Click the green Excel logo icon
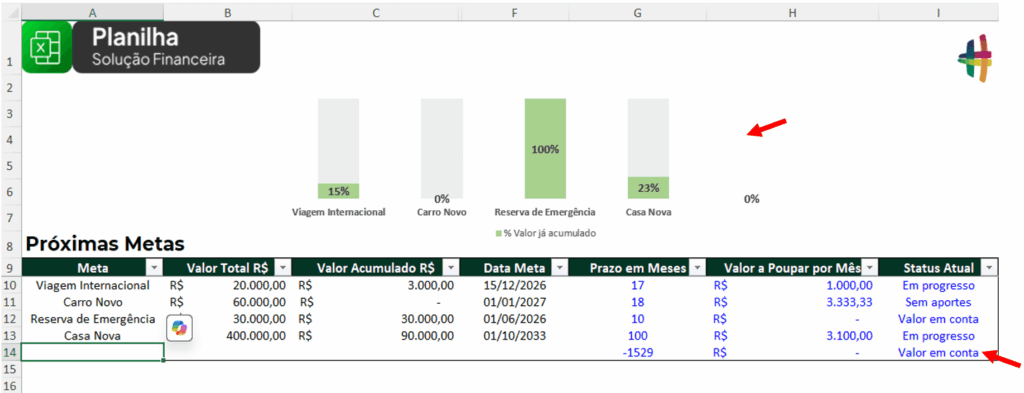The width and height of the screenshot is (1024, 393). click(47, 47)
